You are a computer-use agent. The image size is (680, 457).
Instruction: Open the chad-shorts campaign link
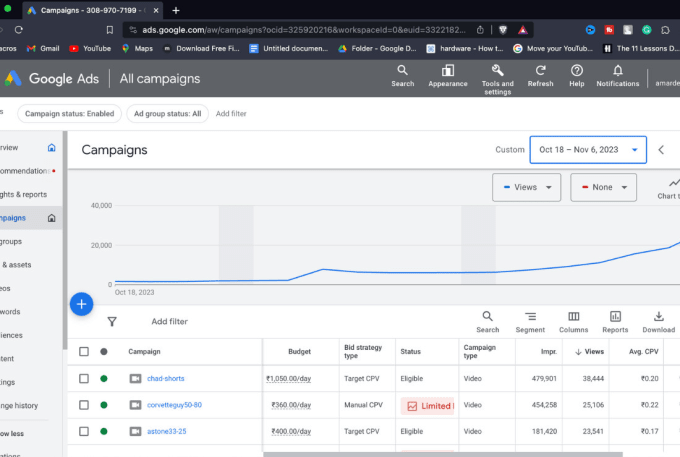click(166, 379)
